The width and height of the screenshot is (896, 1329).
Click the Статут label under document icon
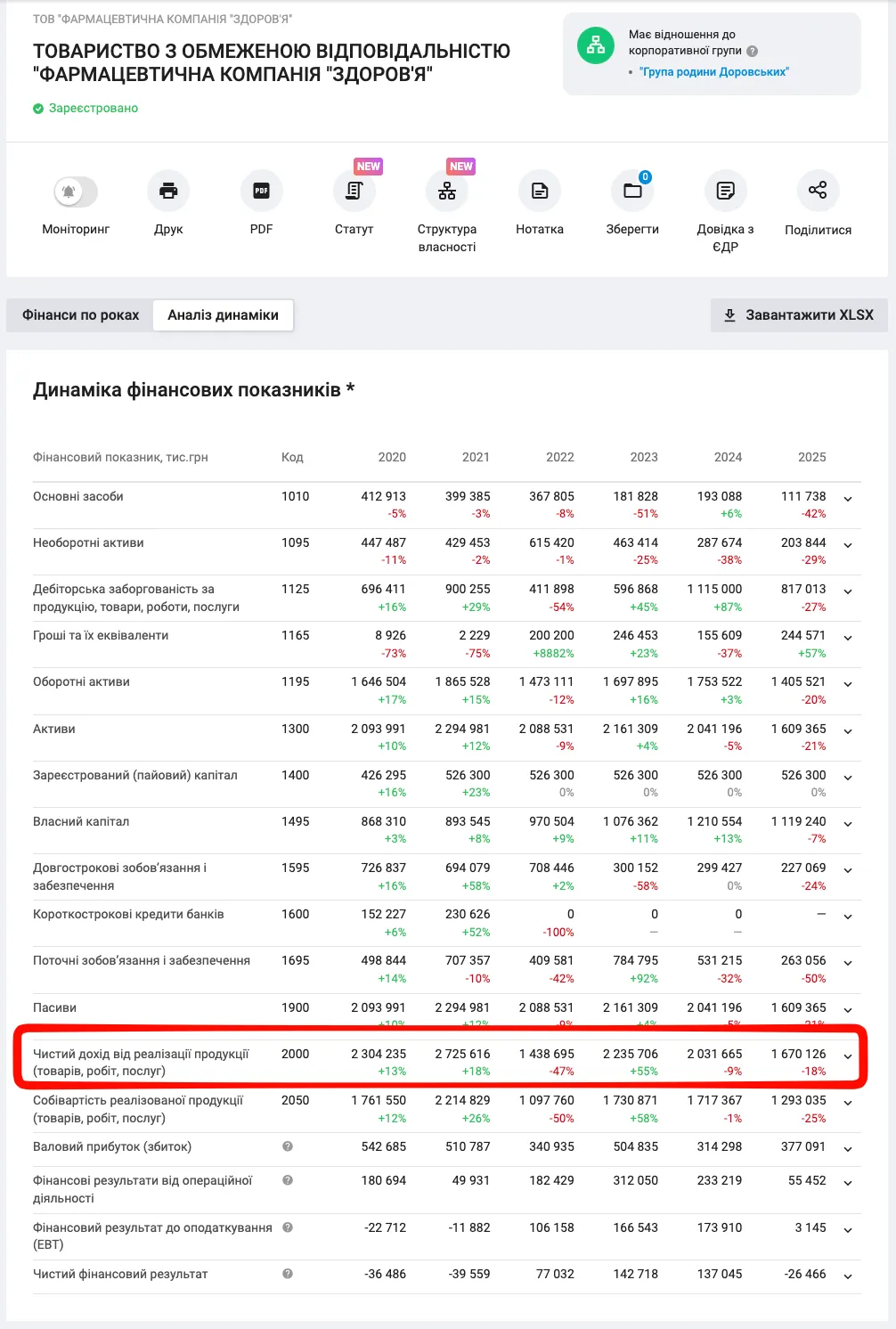pos(354,229)
